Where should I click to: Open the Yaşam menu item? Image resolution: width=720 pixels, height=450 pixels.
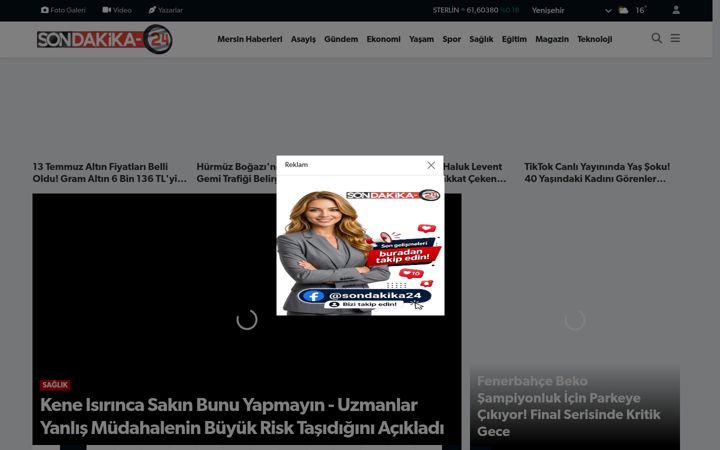point(421,39)
